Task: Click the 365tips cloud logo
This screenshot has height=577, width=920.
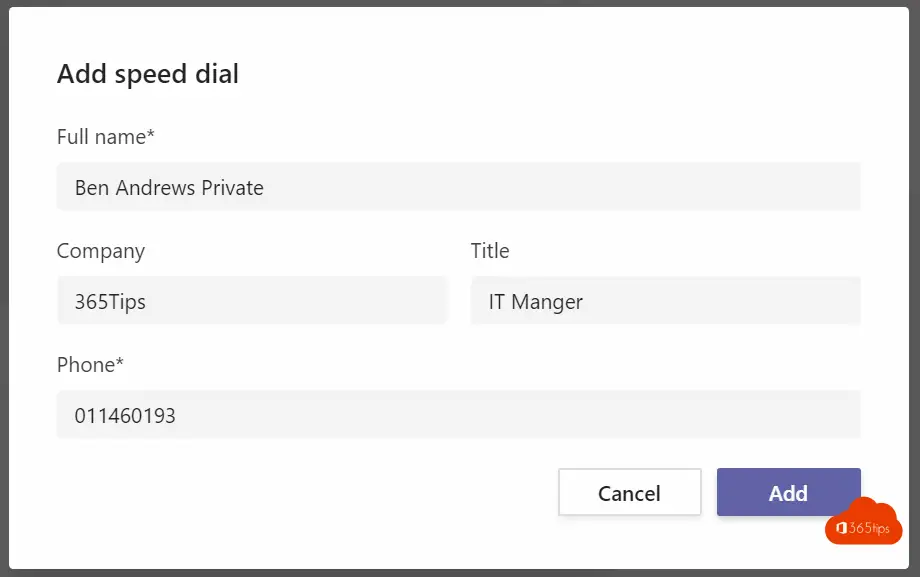Action: [863, 521]
